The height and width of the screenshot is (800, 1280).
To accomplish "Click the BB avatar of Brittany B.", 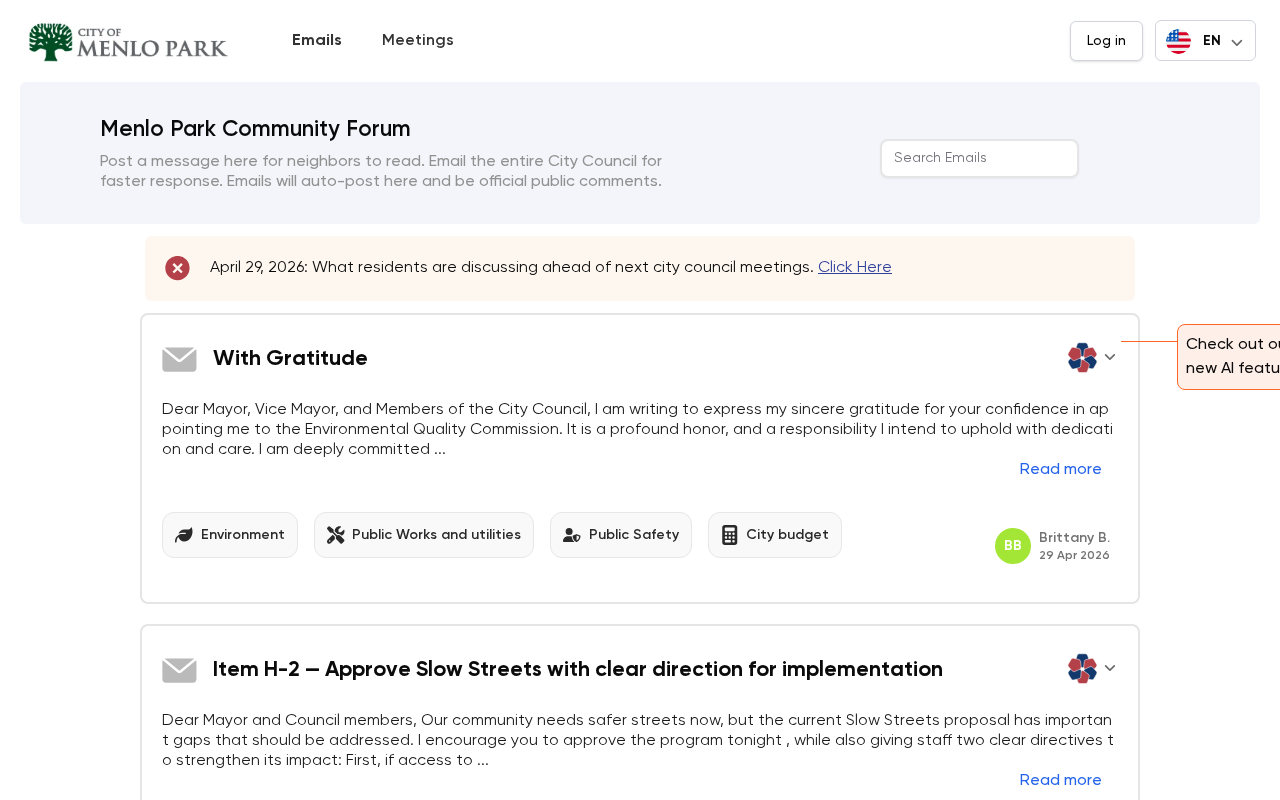I will tap(1013, 546).
